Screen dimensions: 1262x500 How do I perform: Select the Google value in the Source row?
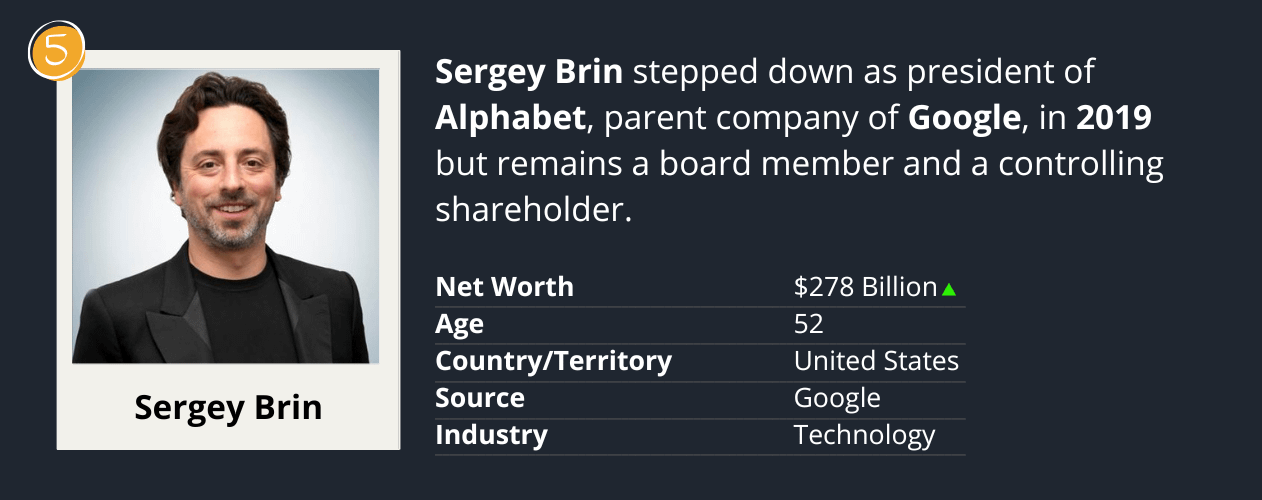(x=837, y=398)
